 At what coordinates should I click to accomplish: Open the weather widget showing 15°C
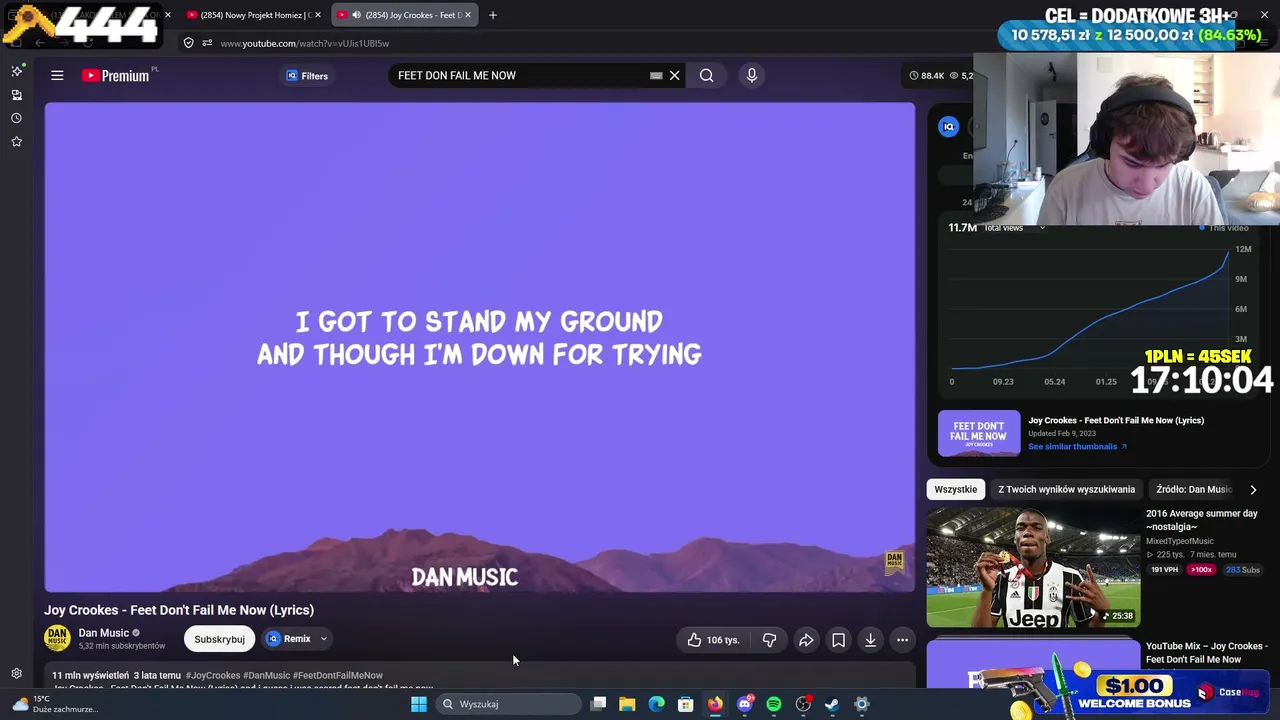pyautogui.click(x=54, y=704)
